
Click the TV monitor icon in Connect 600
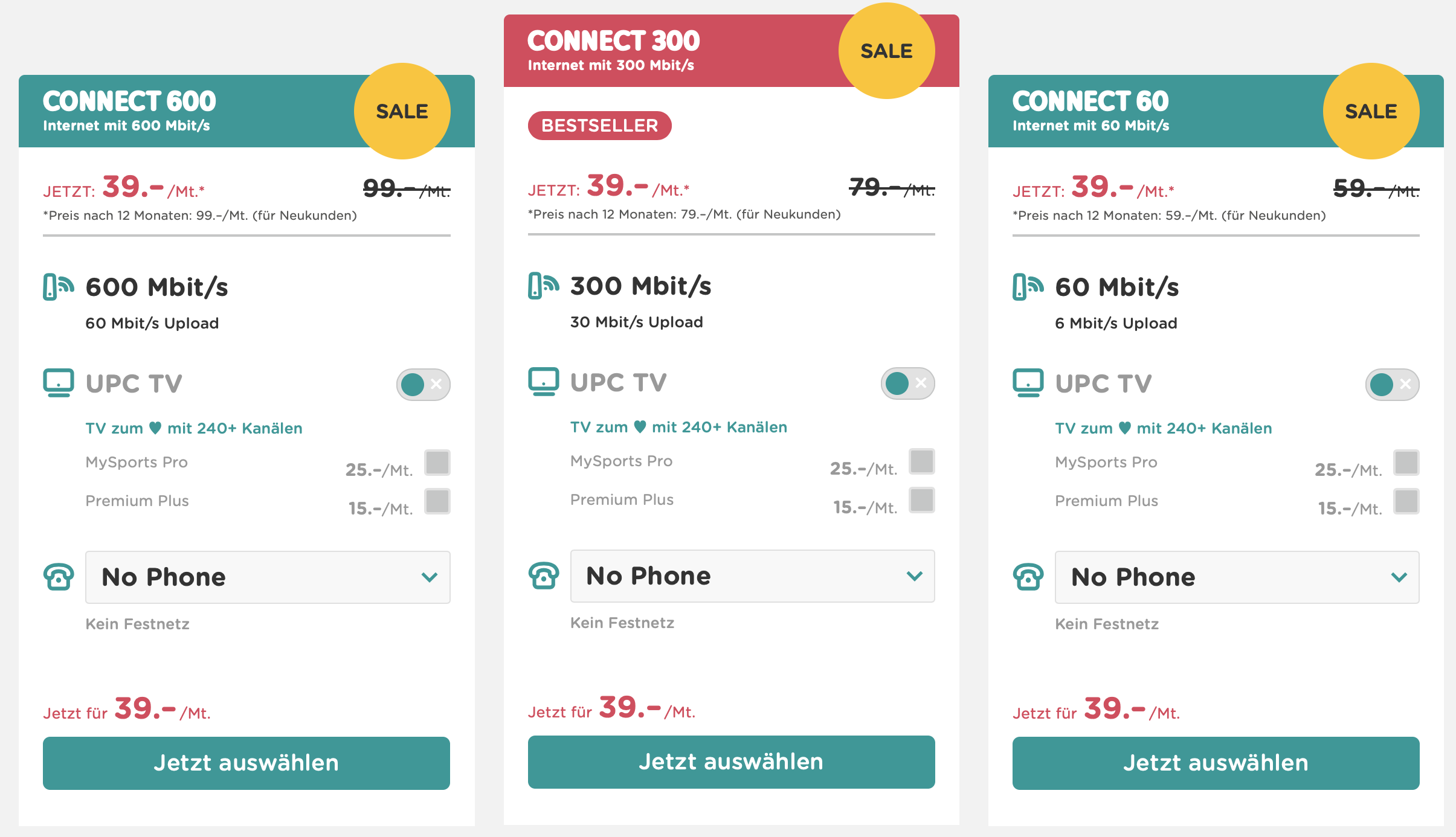pyautogui.click(x=59, y=383)
